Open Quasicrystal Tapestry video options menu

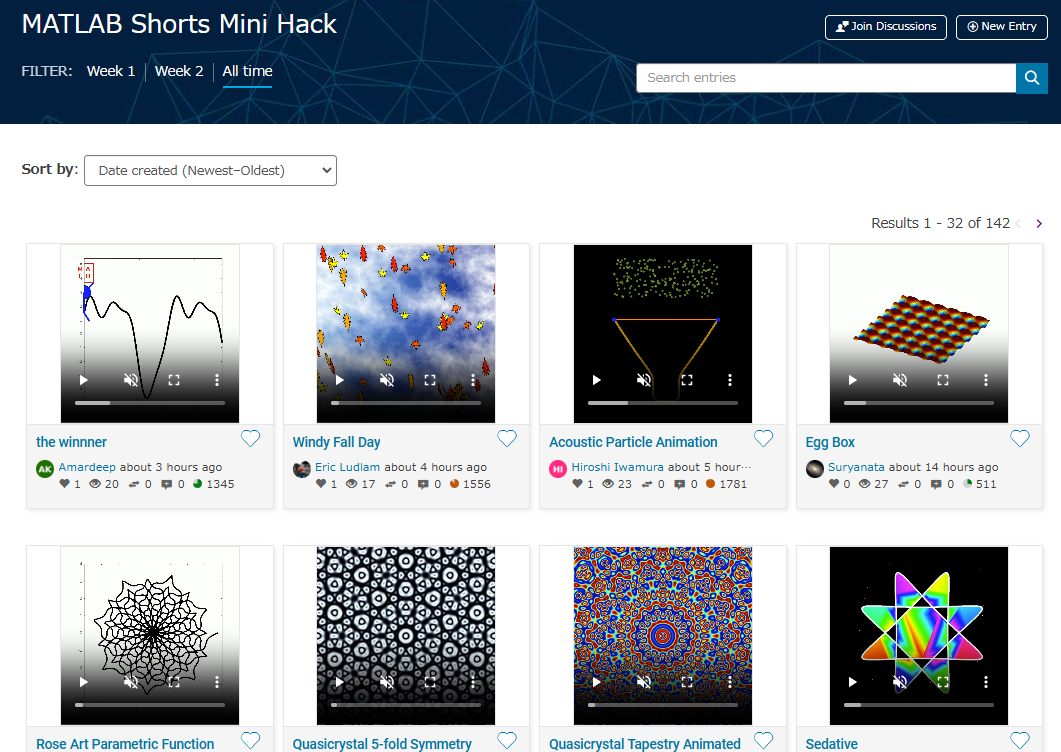point(729,682)
